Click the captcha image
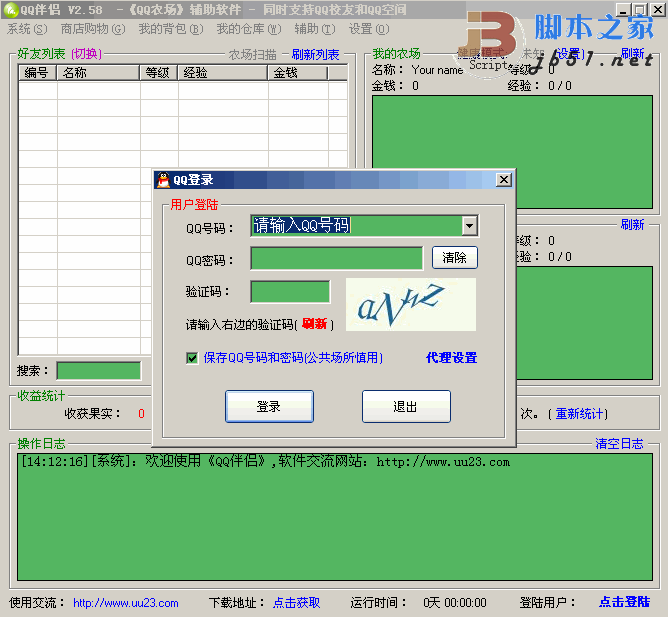The width and height of the screenshot is (668, 617). 411,304
